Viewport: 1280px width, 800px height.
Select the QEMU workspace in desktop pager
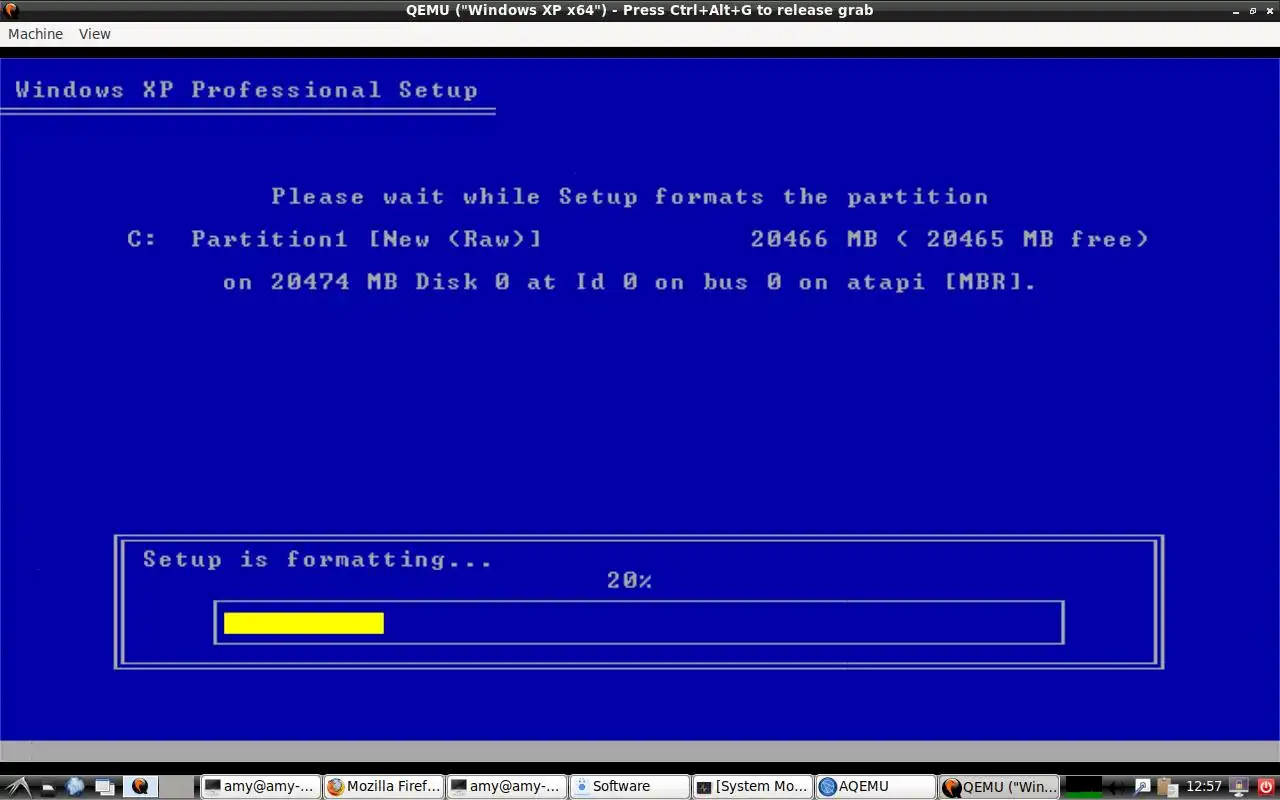coord(140,787)
